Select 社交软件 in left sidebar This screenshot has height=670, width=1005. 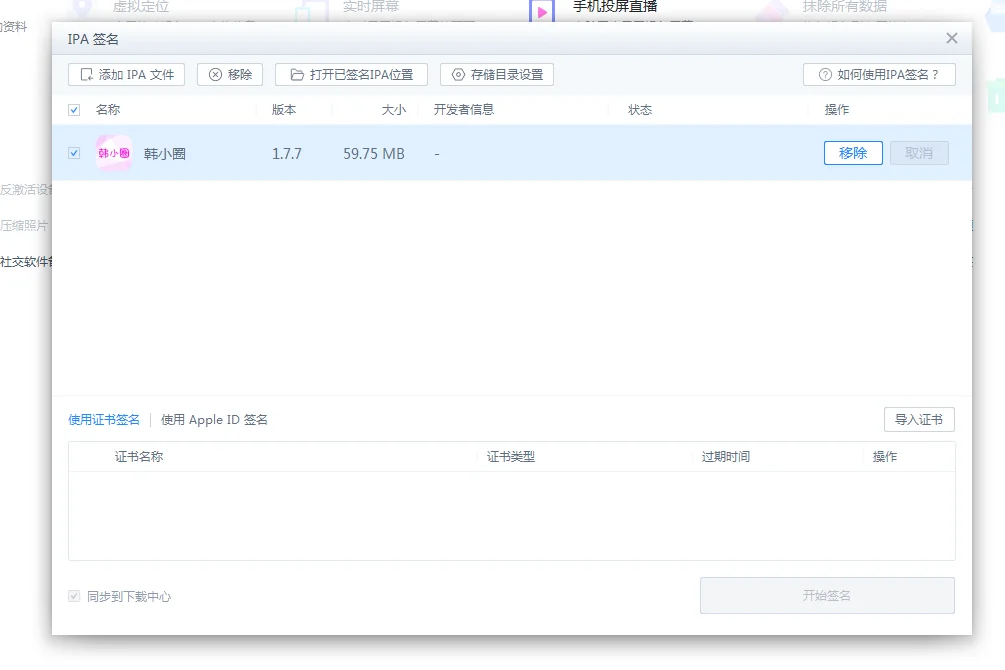click(x=22, y=262)
